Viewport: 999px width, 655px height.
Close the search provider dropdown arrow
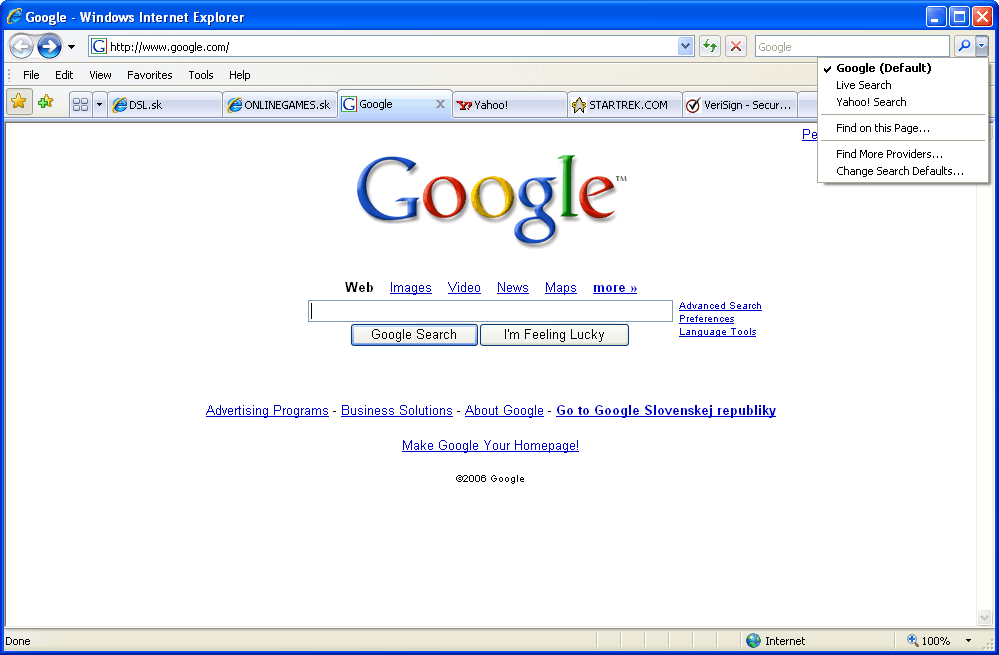coord(982,46)
